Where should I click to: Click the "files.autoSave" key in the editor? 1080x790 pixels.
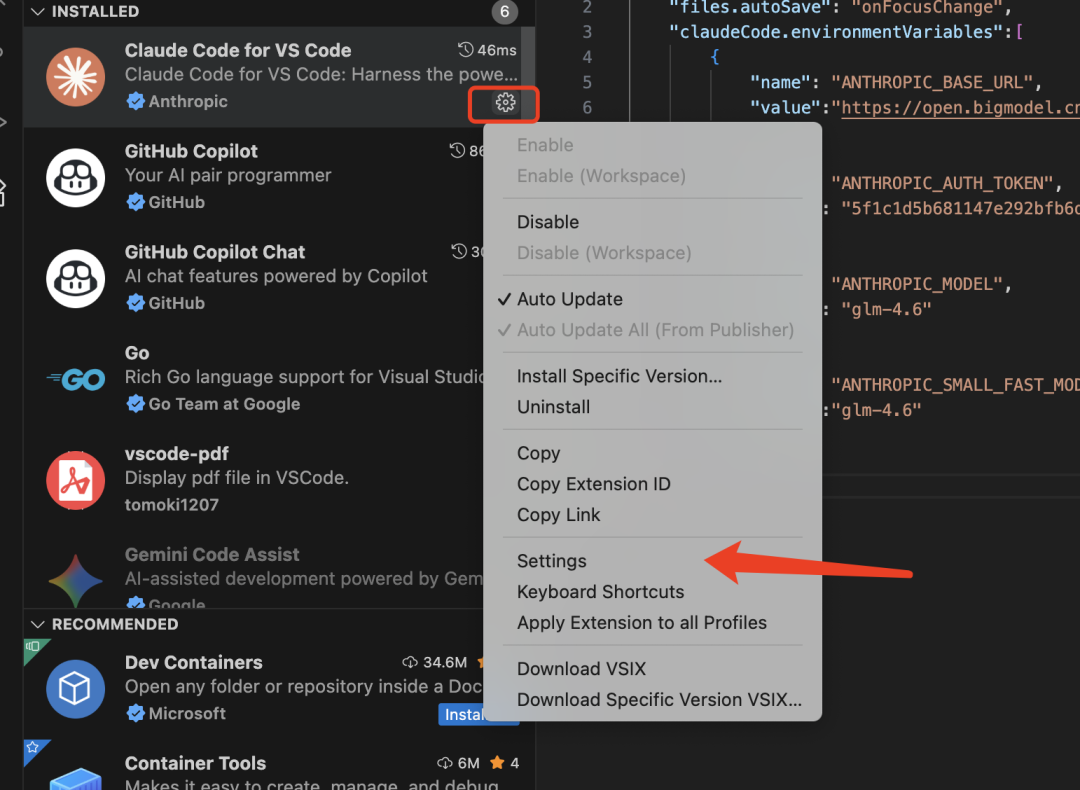(750, 8)
